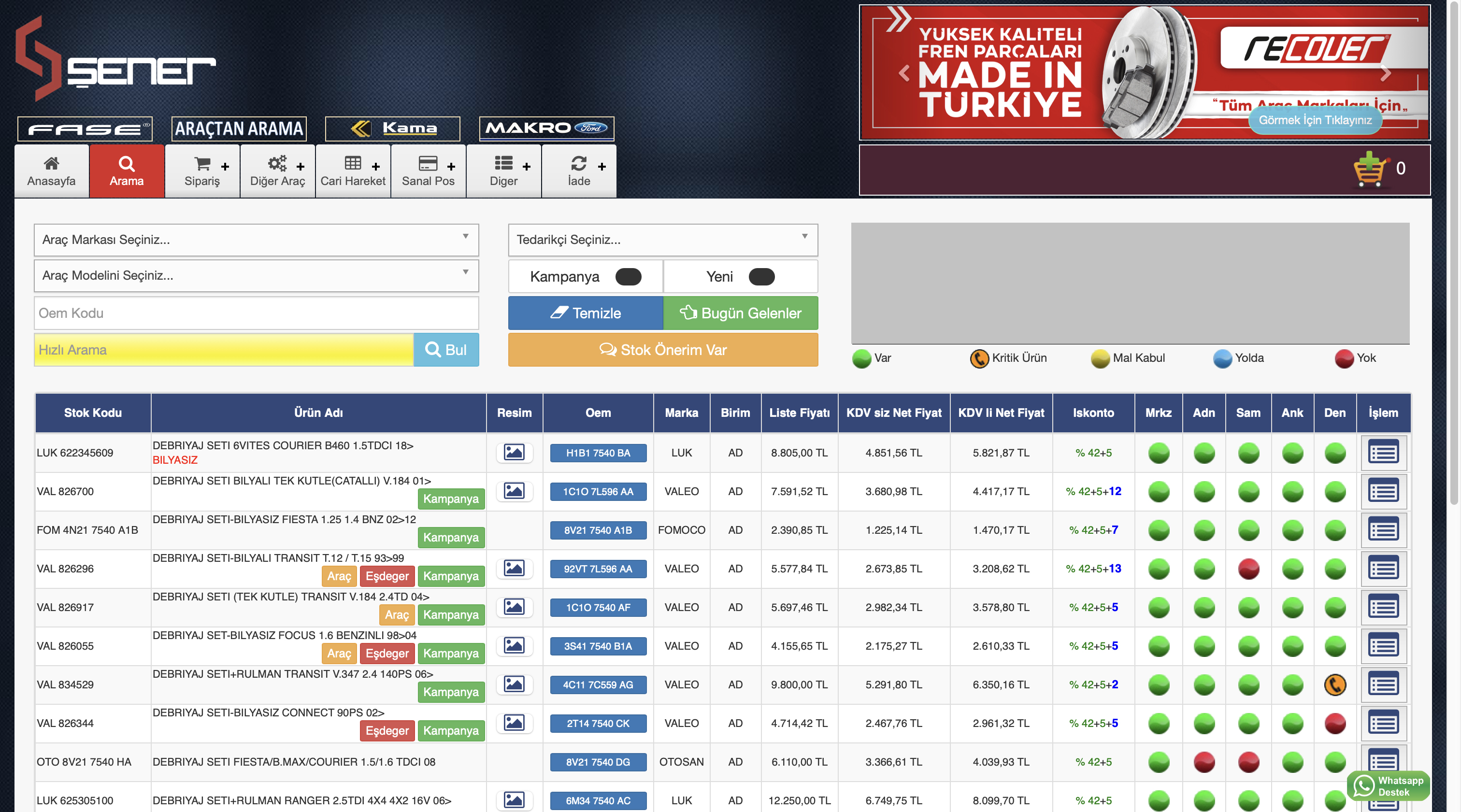View image for VAL 826917 row
Screen dimensions: 1461x812
(514, 607)
